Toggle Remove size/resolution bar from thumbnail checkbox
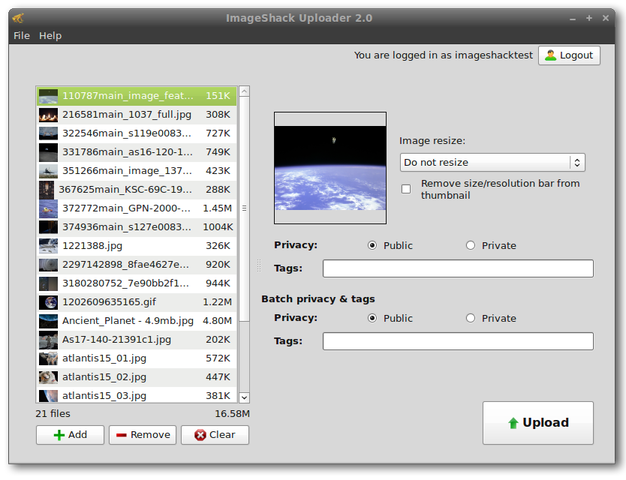Screen dimensions: 626x480 point(406,189)
